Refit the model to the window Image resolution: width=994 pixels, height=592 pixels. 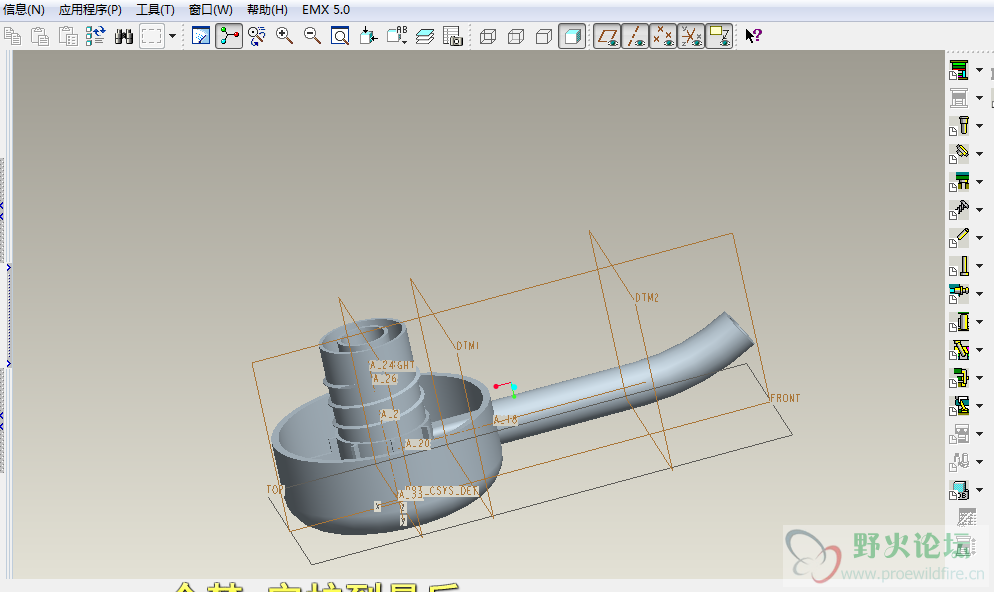340,36
